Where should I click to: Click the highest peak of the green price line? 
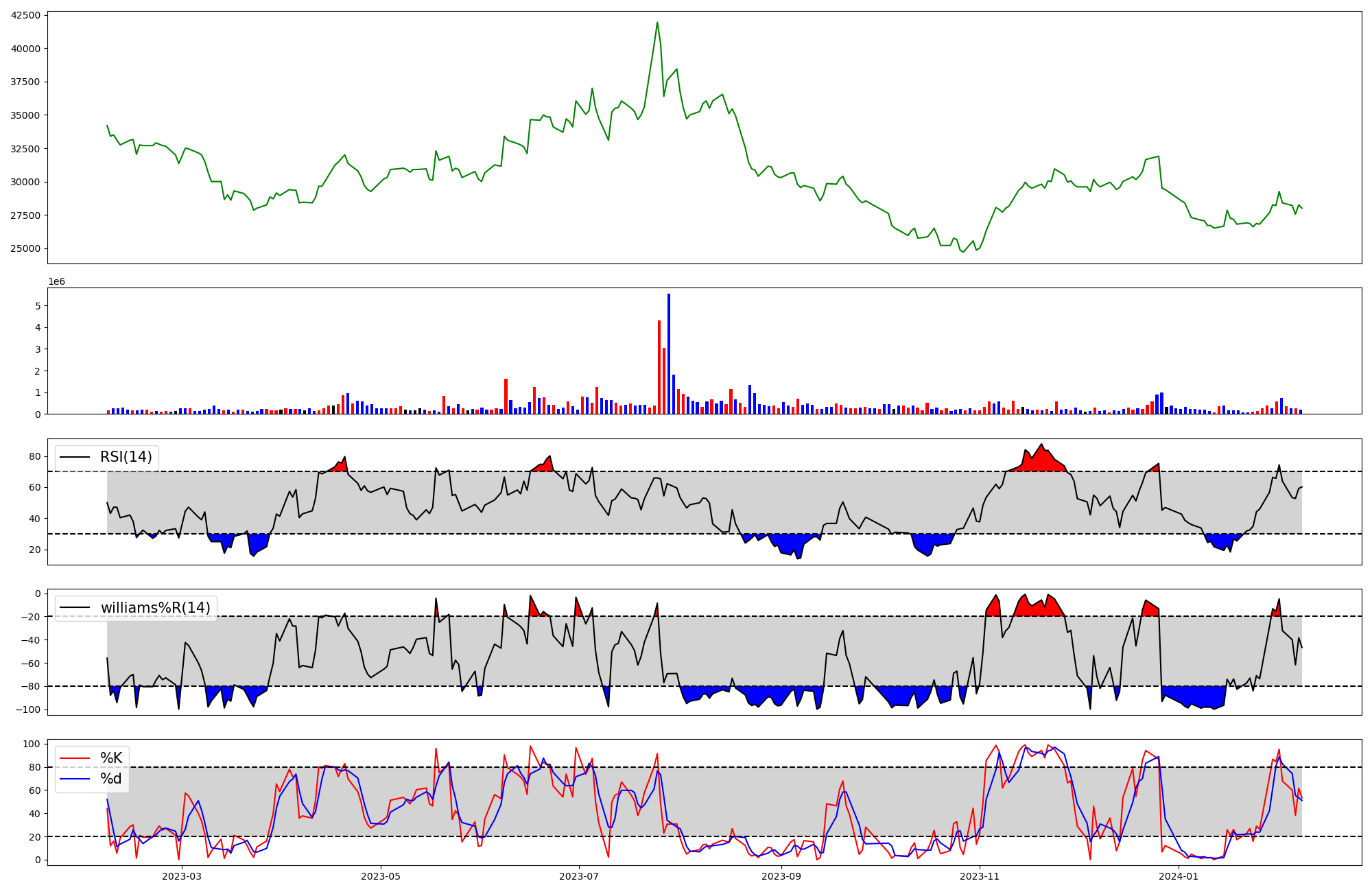coord(657,23)
